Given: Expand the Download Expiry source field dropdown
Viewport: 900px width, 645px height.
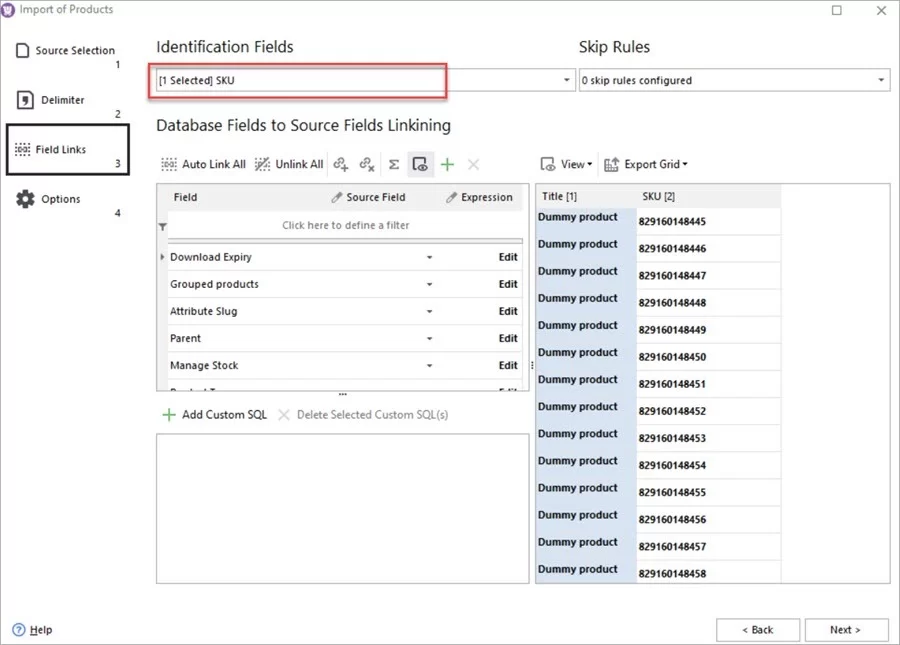Looking at the screenshot, I should 429,257.
